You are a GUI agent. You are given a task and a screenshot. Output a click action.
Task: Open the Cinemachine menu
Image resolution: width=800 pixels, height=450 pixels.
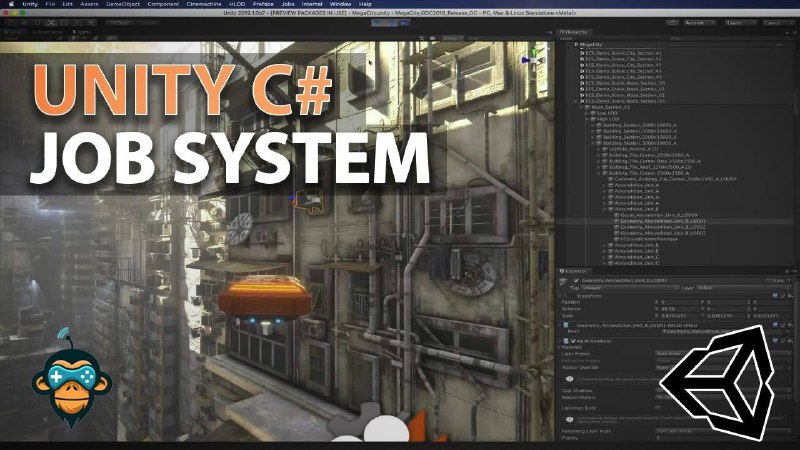(204, 4)
